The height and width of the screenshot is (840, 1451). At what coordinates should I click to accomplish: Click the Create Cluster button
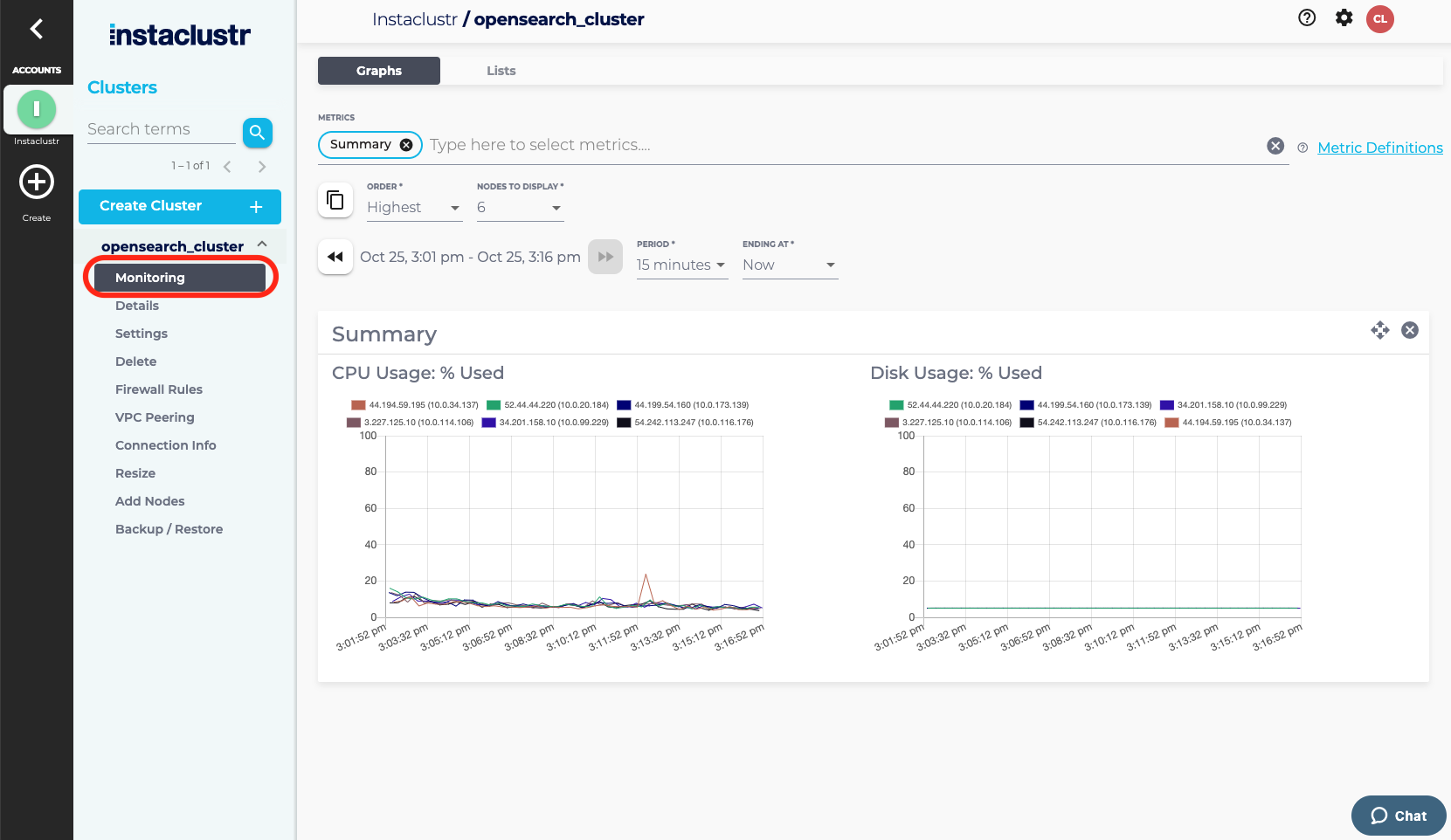tap(180, 206)
